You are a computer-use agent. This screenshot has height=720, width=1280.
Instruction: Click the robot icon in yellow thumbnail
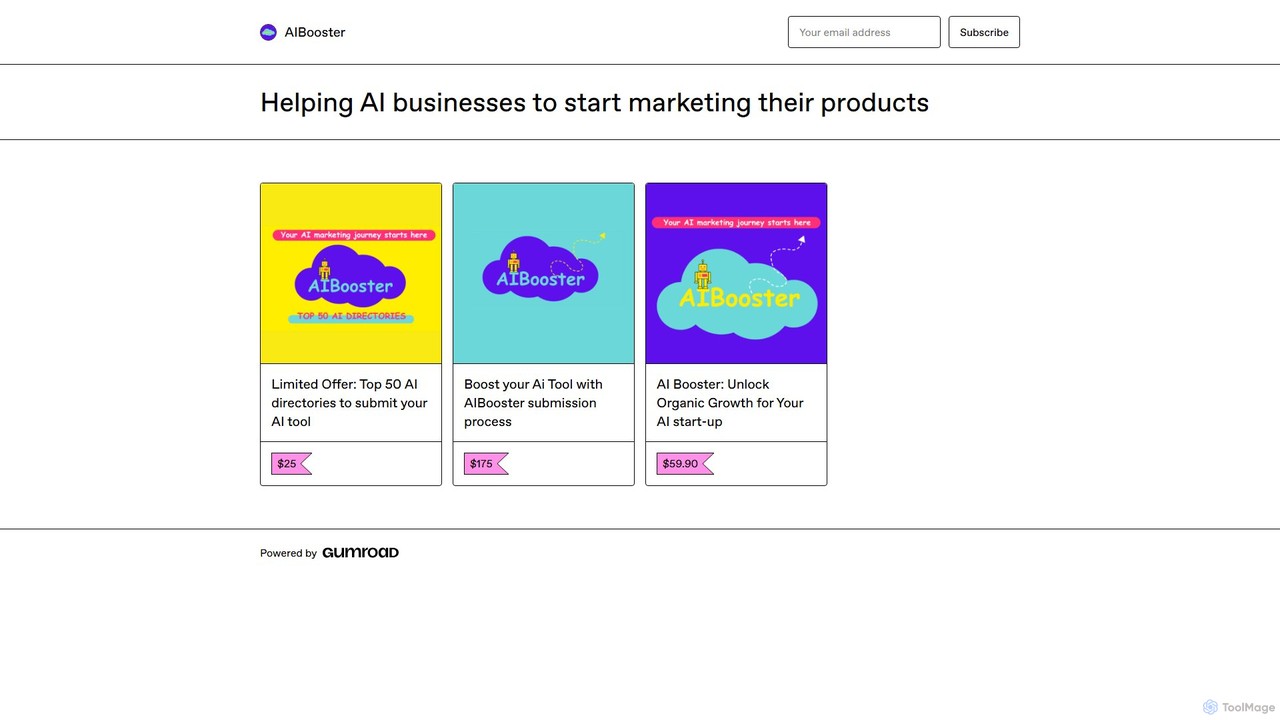point(324,268)
